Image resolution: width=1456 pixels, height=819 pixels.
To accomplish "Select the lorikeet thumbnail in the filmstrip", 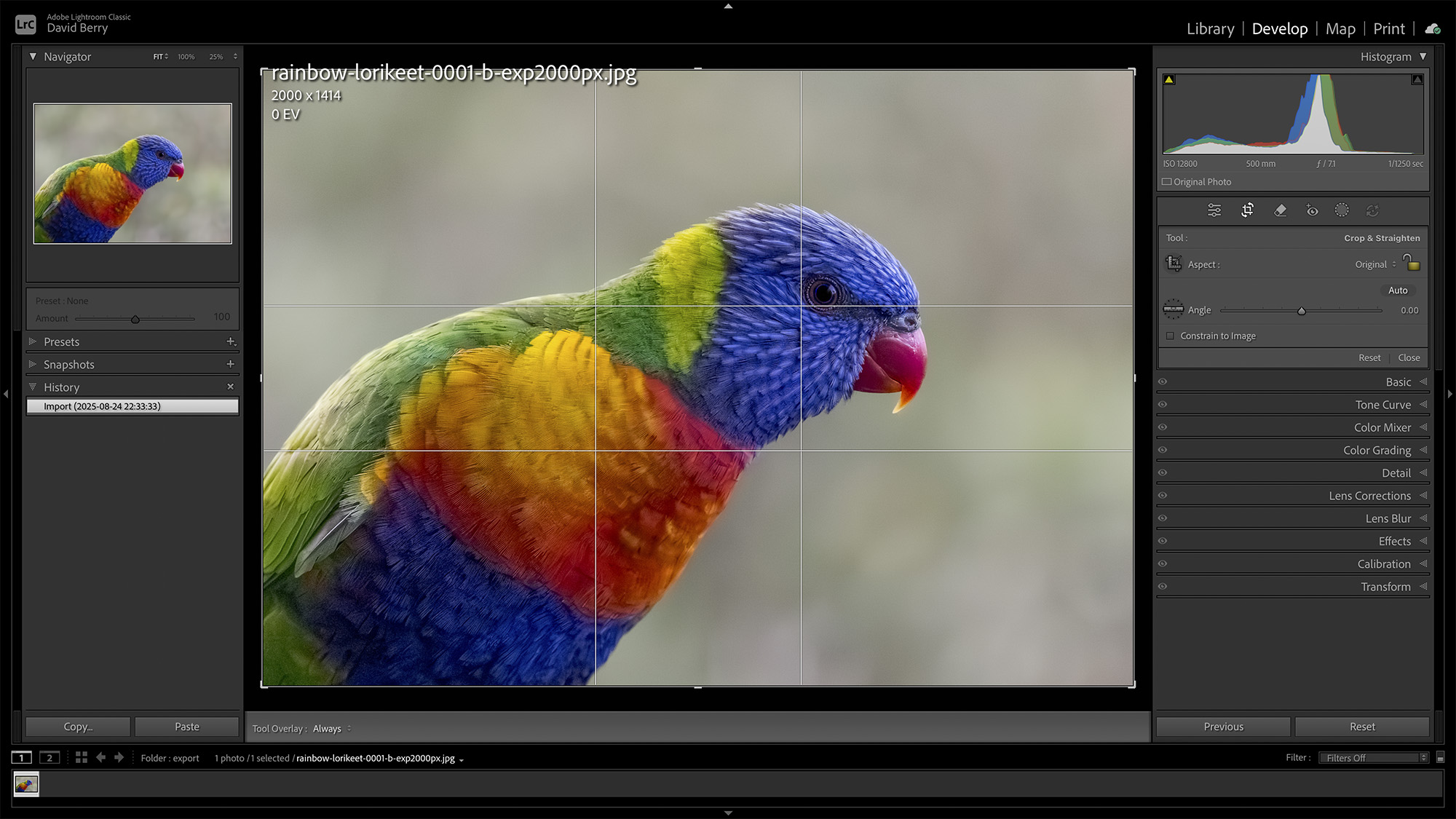I will 27,785.
